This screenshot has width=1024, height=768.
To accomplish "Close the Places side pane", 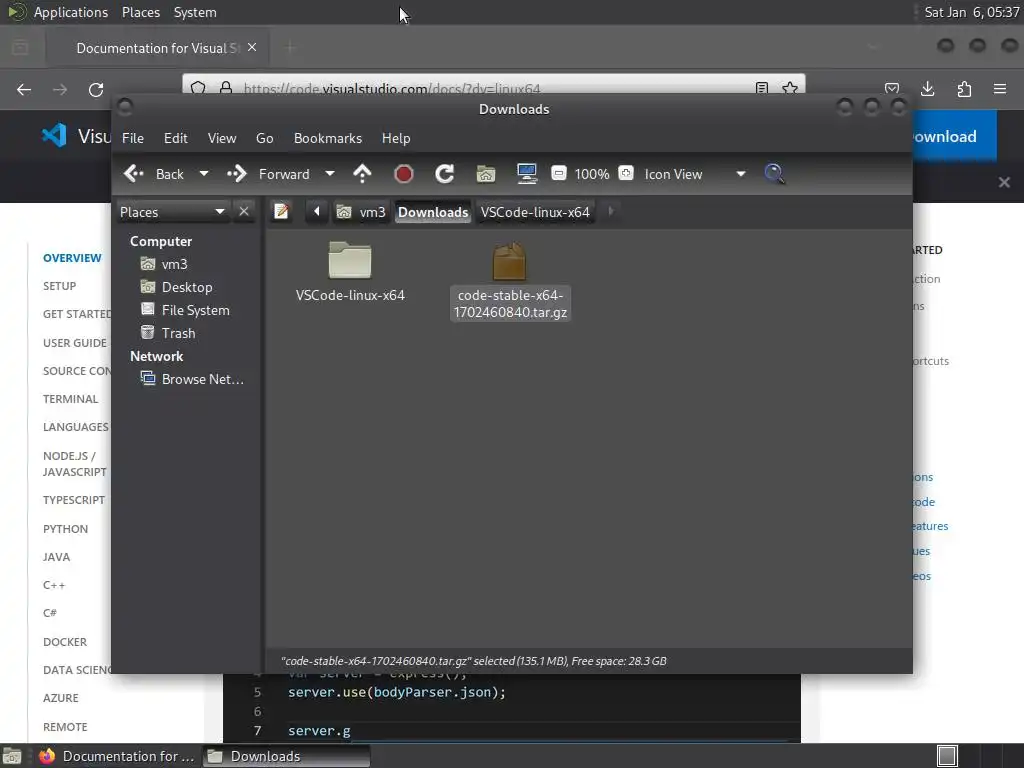I will [244, 212].
